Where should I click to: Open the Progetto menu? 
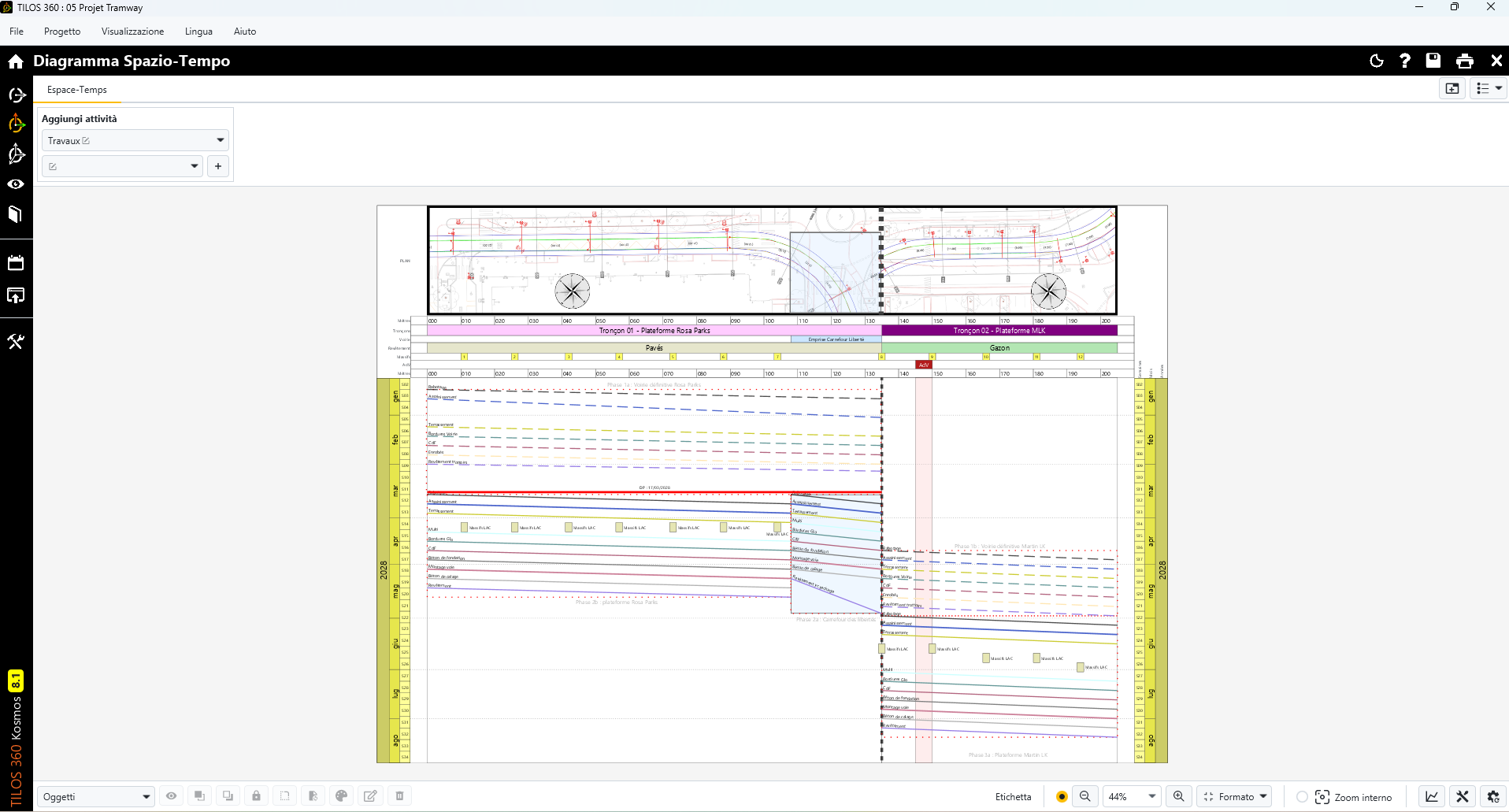62,32
